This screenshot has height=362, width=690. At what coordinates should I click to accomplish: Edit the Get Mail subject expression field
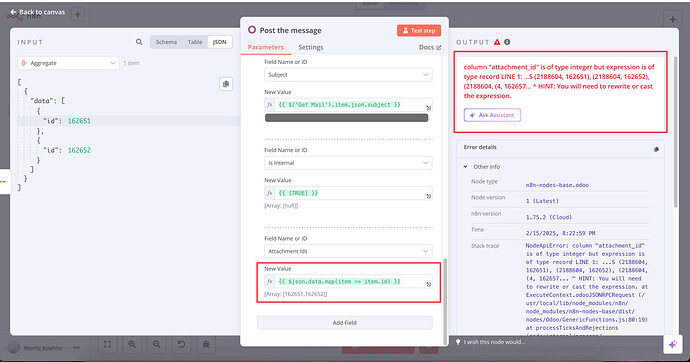[x=349, y=105]
